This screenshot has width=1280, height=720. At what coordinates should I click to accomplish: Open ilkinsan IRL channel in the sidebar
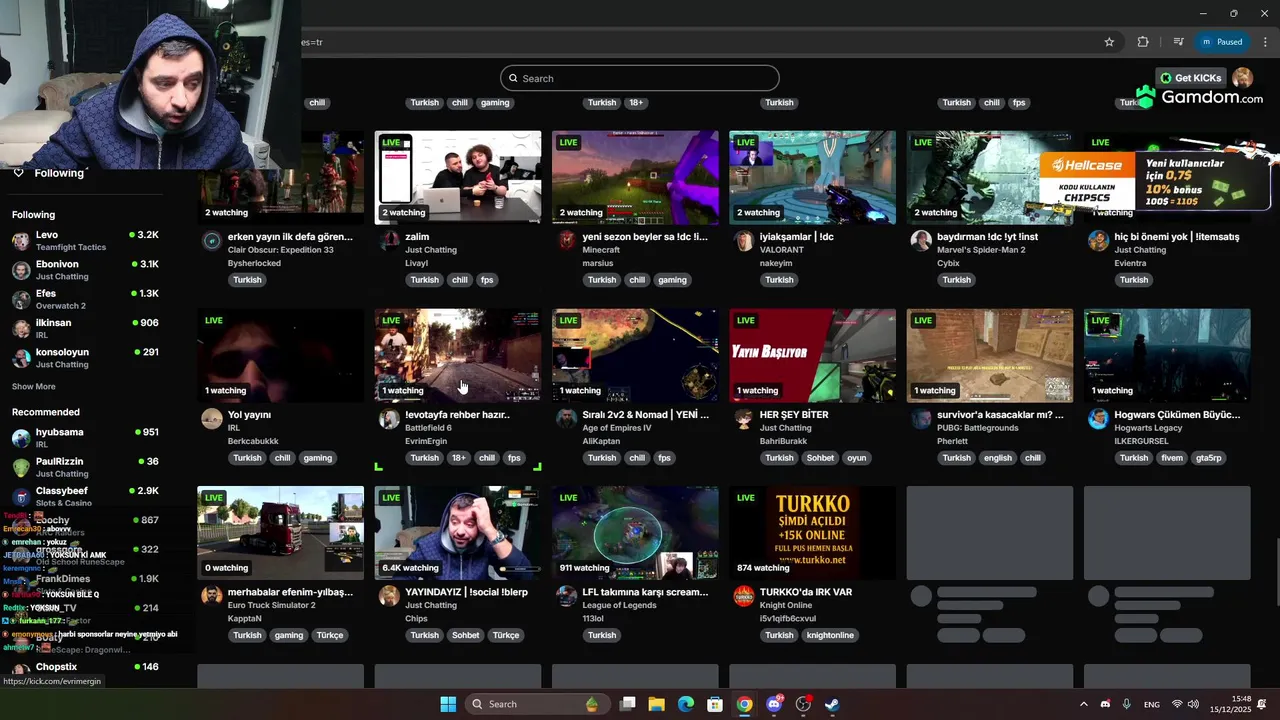(x=85, y=329)
